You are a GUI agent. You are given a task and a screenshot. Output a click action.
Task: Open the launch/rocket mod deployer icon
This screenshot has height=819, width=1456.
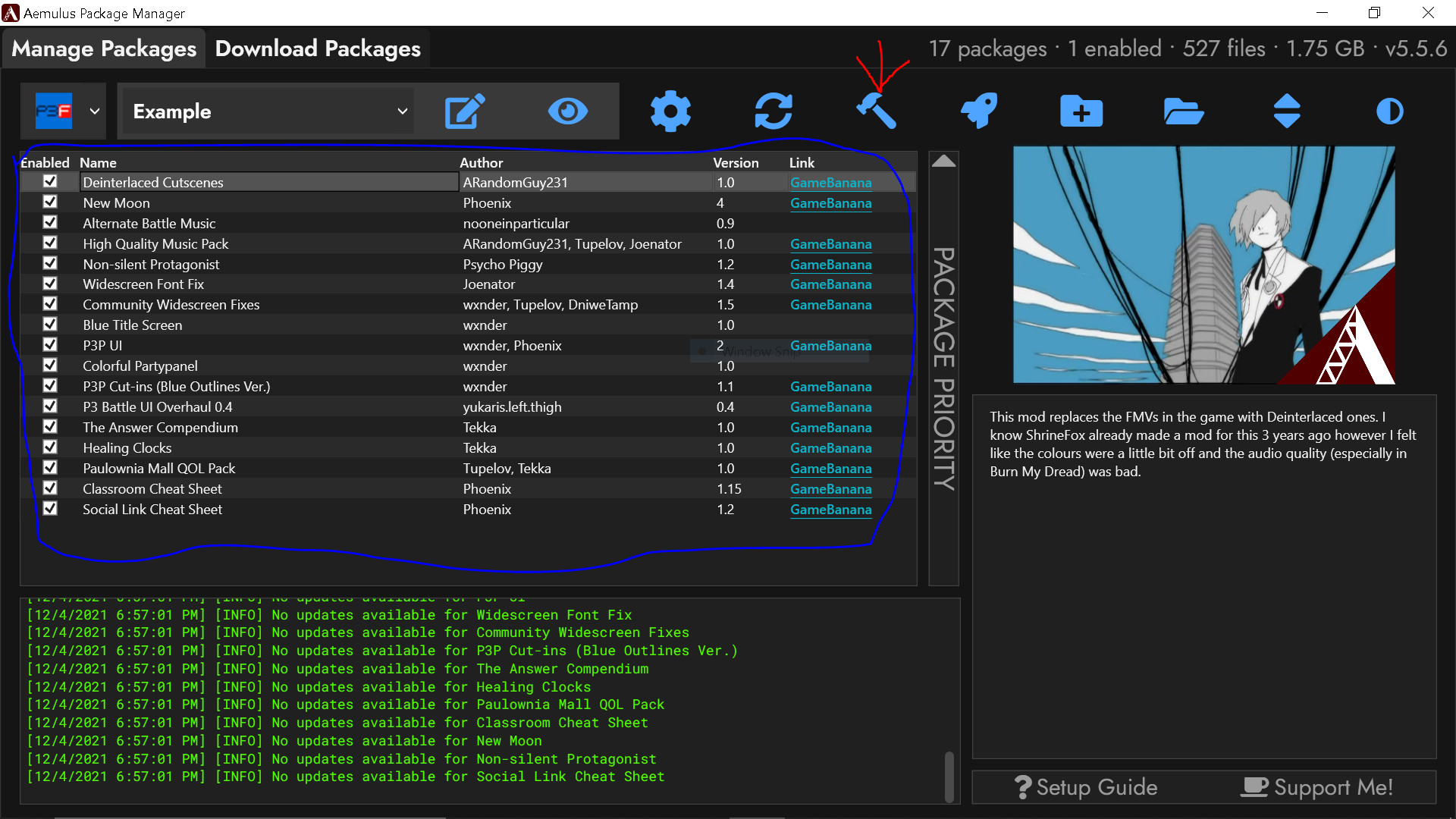980,111
